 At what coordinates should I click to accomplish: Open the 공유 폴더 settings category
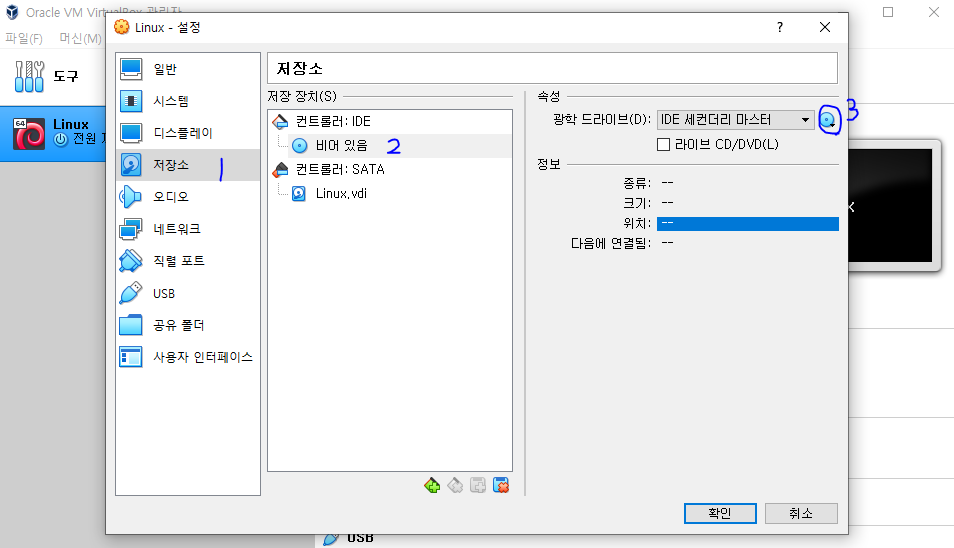187,325
